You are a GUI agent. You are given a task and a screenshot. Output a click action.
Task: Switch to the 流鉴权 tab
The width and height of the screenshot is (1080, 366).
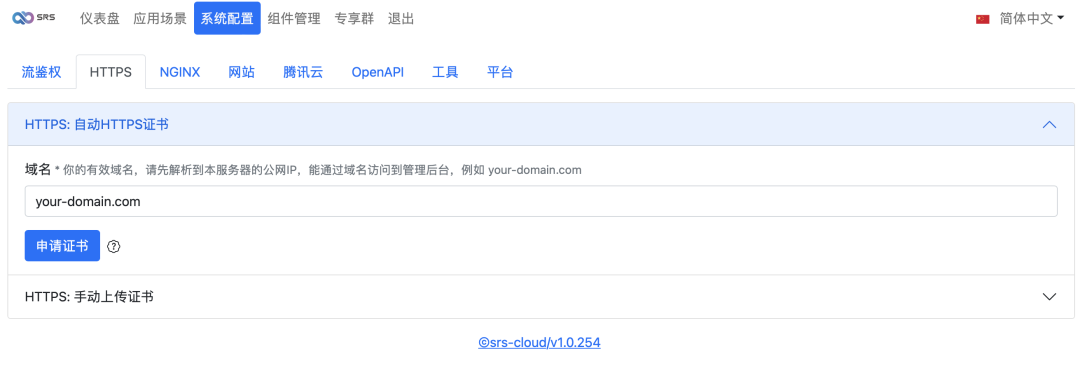[41, 72]
